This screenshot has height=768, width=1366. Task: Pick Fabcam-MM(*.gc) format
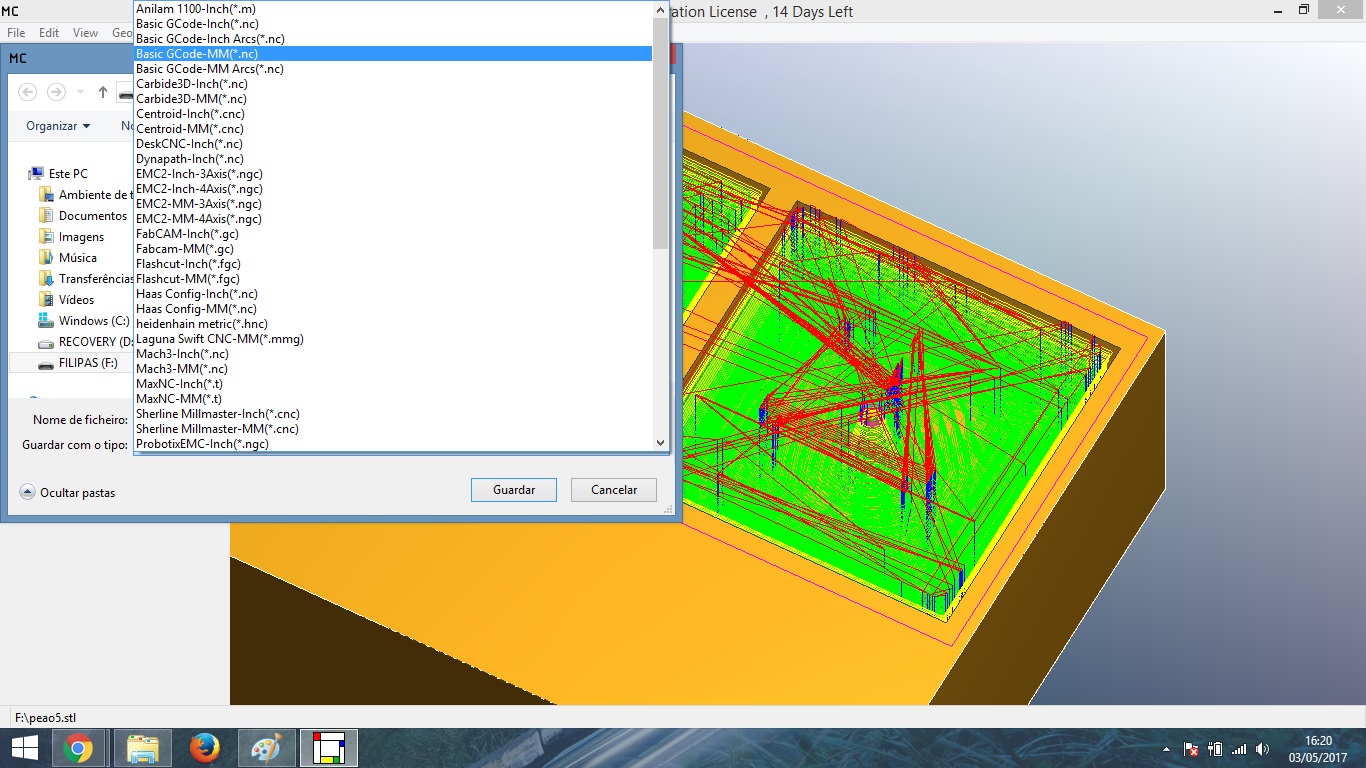point(393,249)
